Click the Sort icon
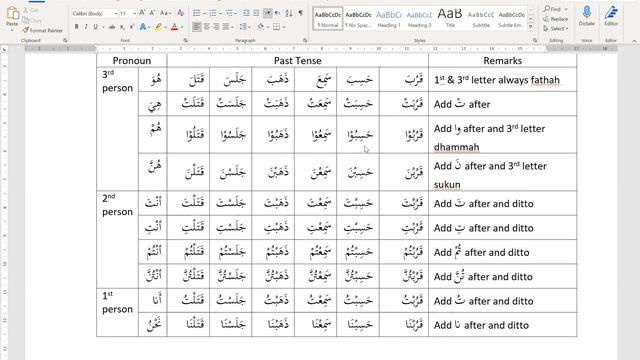The width and height of the screenshot is (640, 360). coord(289,13)
